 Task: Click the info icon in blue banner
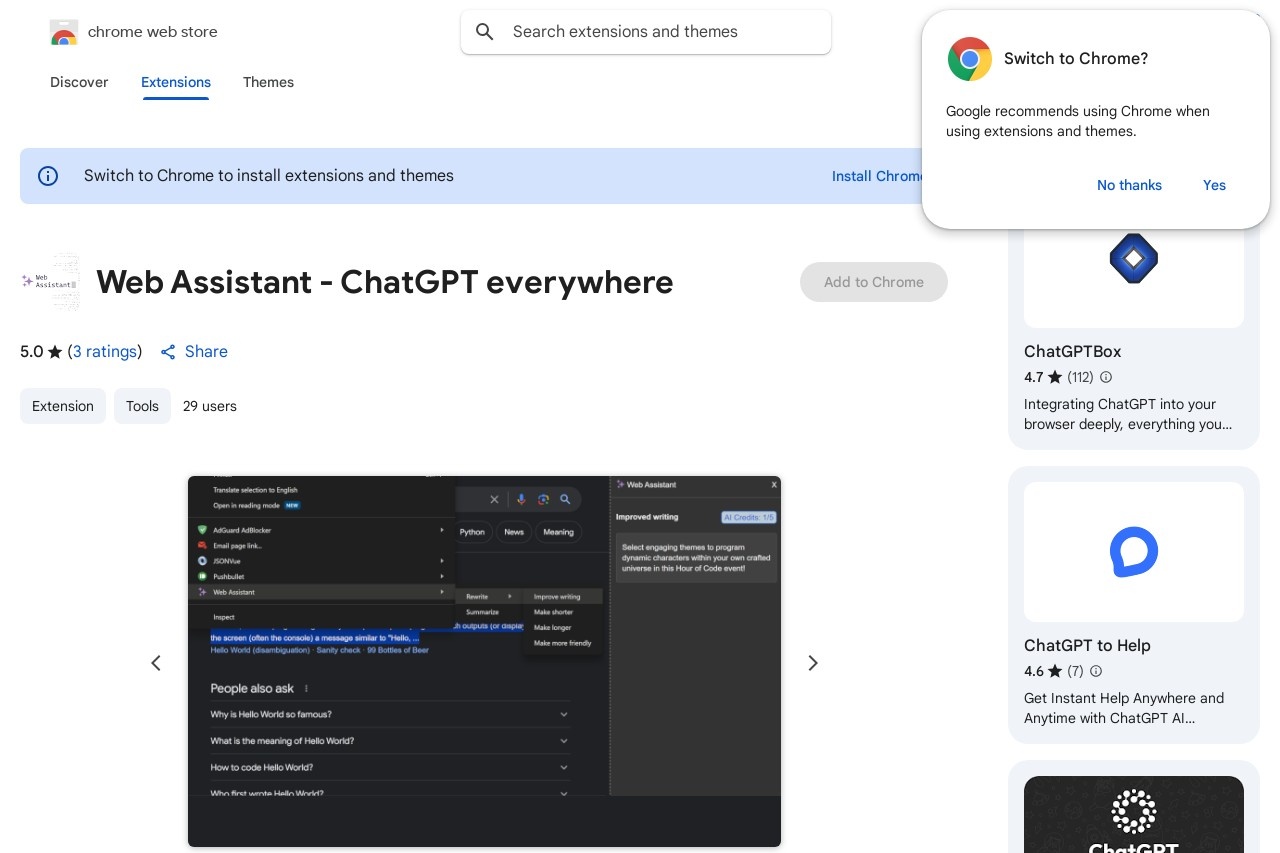point(48,176)
